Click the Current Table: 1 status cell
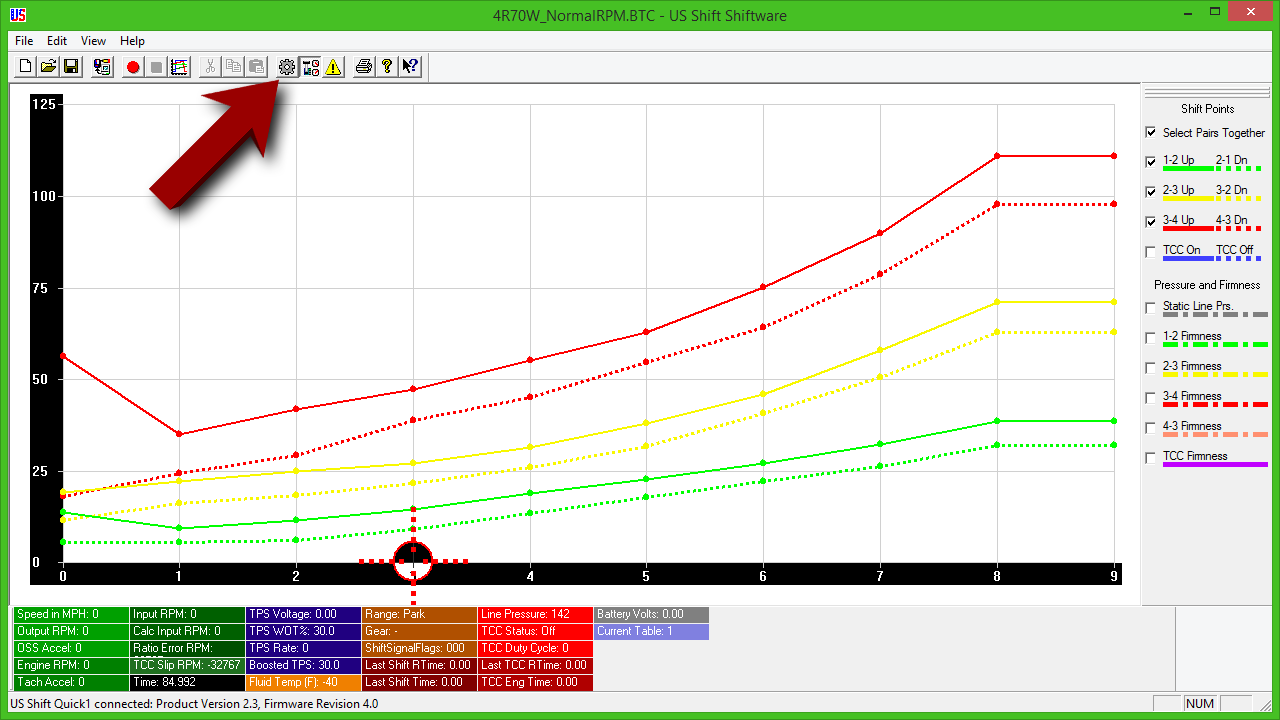The width and height of the screenshot is (1280, 720). [x=651, y=631]
